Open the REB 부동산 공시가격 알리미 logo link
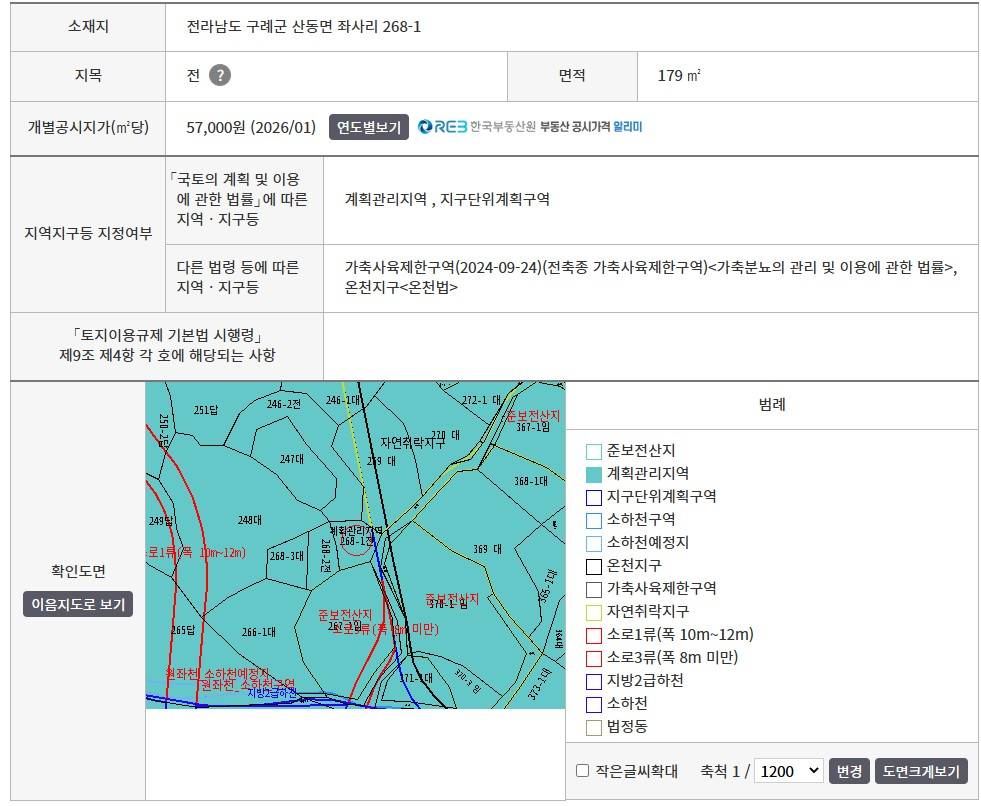981x806 pixels. pos(530,126)
